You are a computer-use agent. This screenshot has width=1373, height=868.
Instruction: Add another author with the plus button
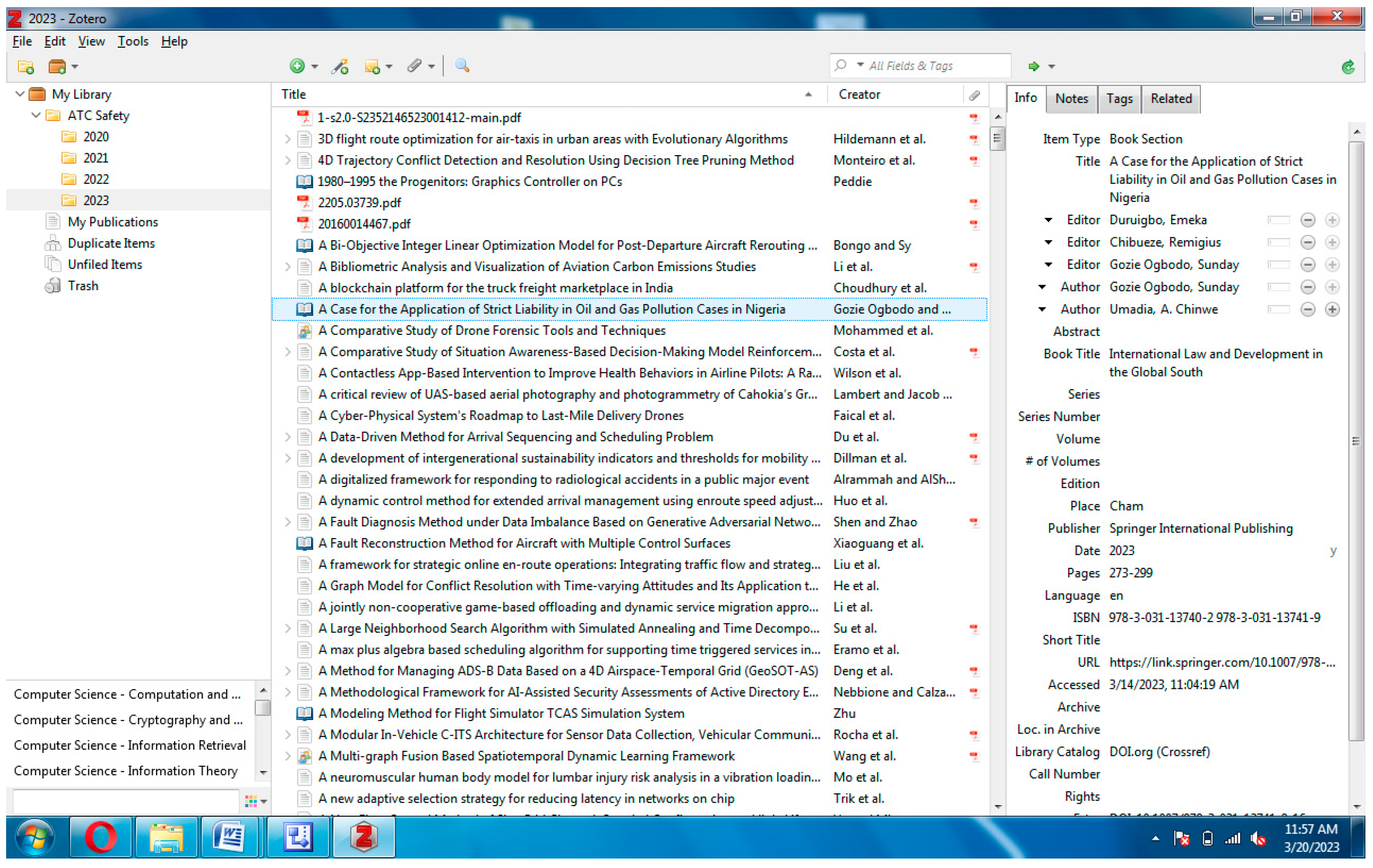(x=1332, y=309)
